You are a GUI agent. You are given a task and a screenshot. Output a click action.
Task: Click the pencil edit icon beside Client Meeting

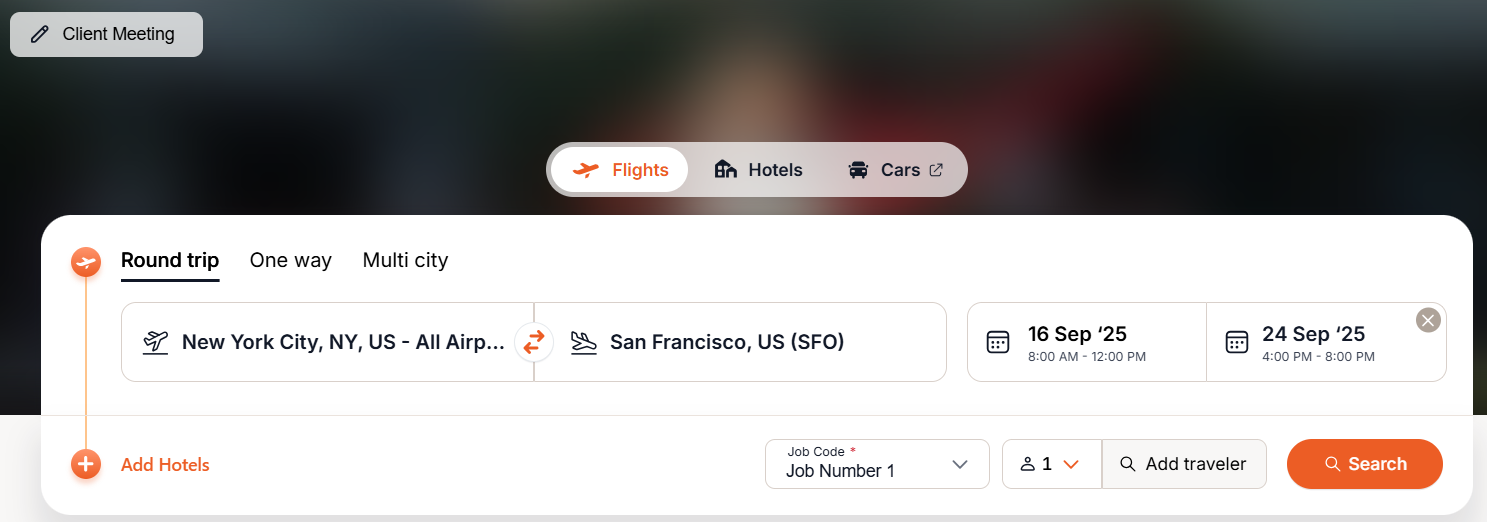coord(40,34)
